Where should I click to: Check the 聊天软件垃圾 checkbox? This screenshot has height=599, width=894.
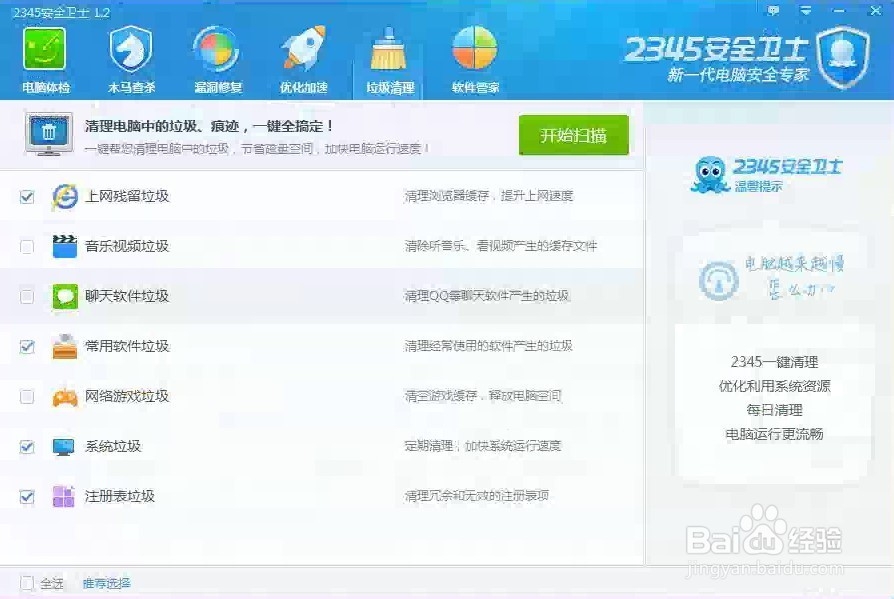27,296
